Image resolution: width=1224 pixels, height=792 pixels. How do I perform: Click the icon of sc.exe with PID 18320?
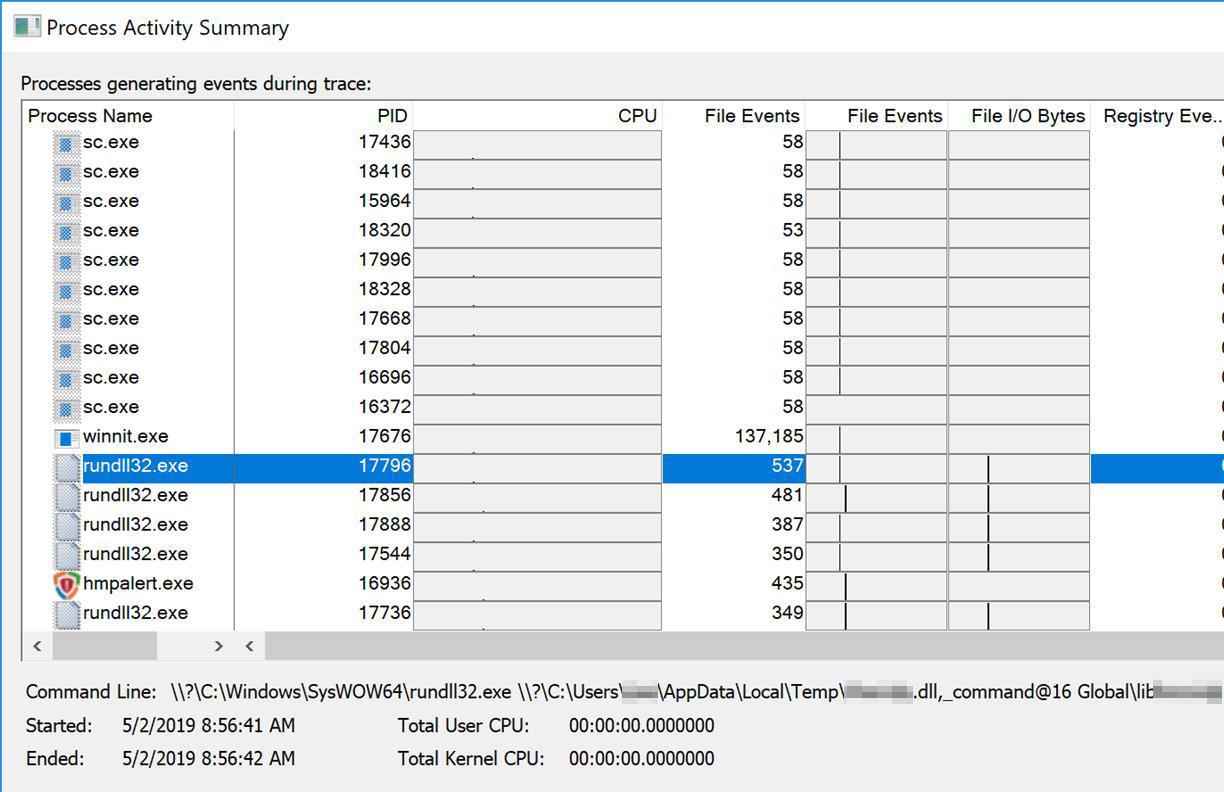click(66, 232)
